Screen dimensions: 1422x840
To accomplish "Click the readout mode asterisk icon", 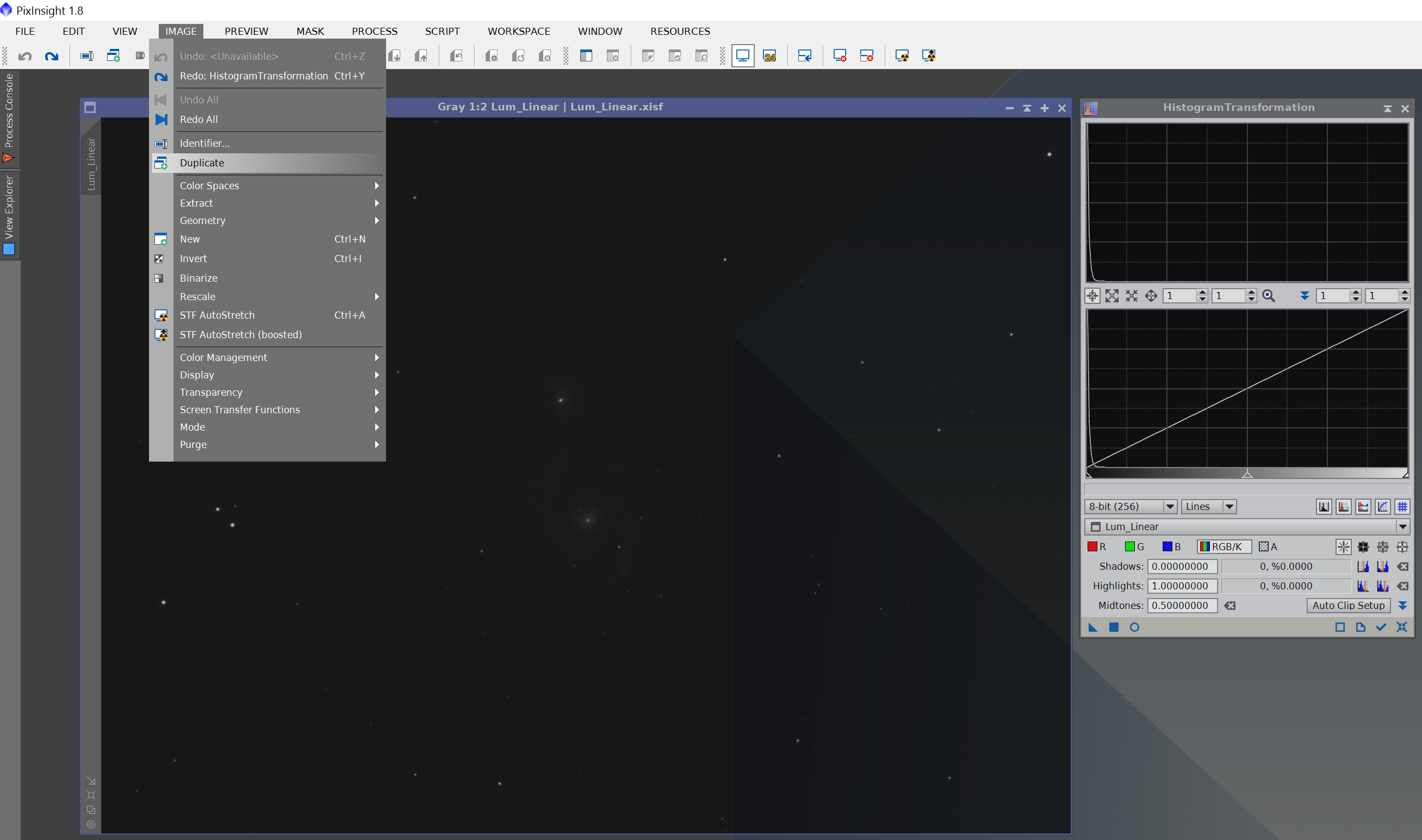I will click(x=1343, y=547).
